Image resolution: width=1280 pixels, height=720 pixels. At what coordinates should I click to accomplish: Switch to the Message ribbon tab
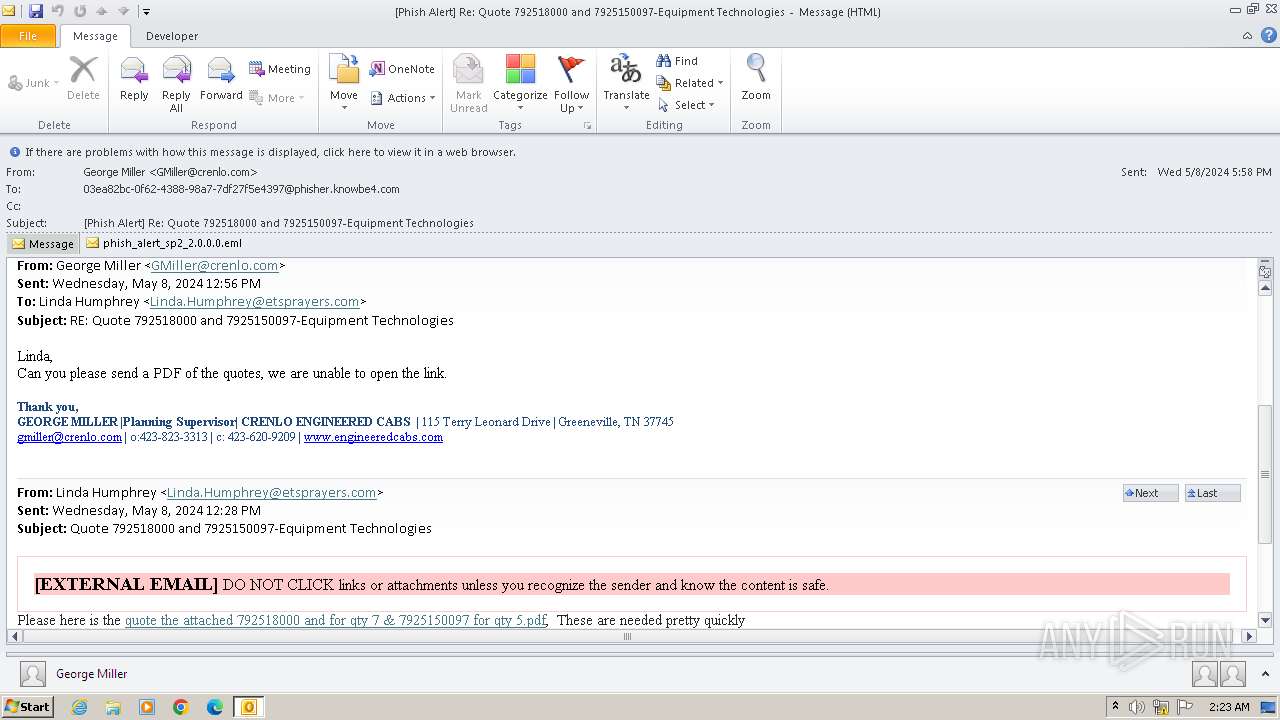[95, 36]
